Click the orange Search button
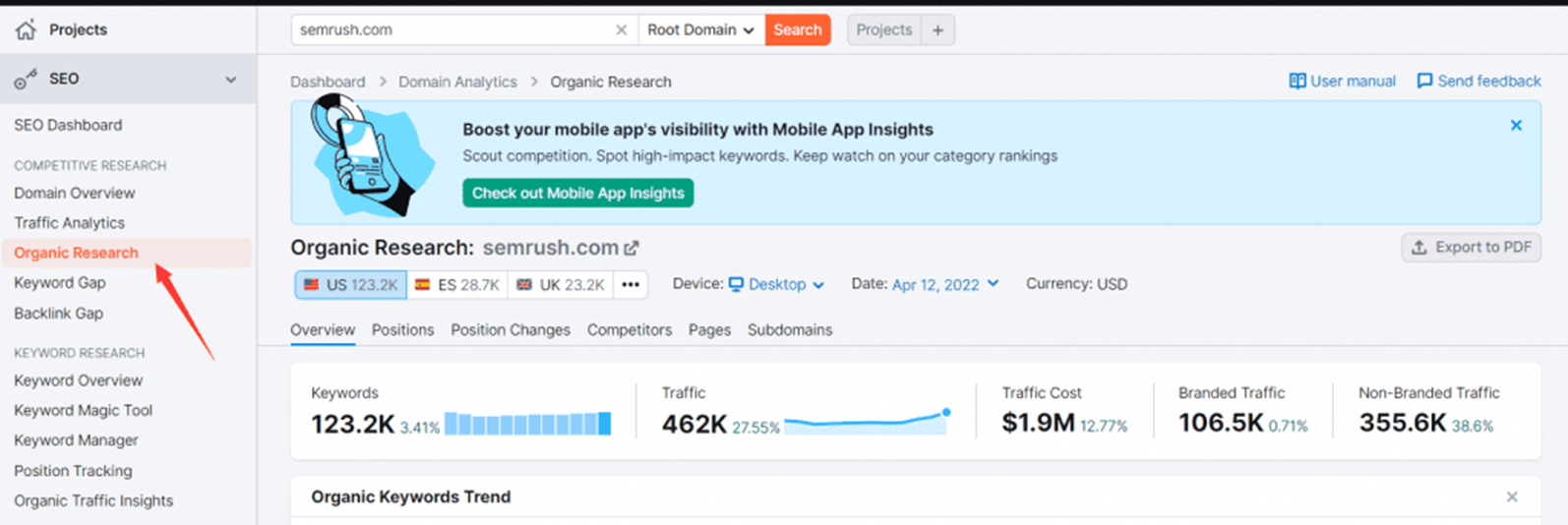1568x525 pixels. pos(798,29)
